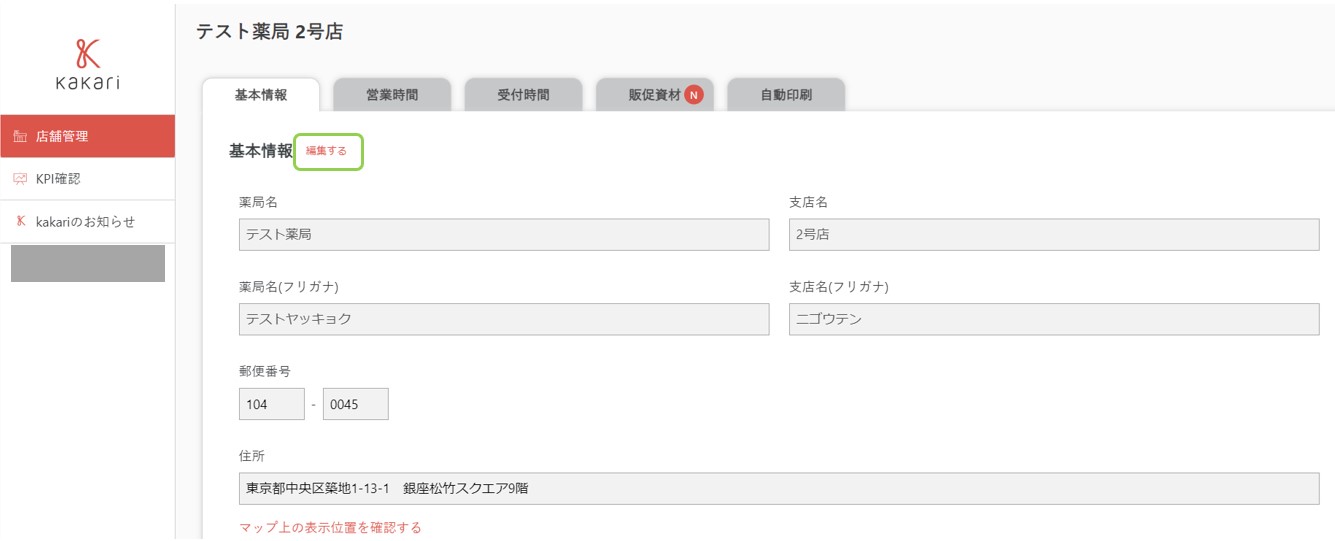This screenshot has width=1335, height=541.
Task: Switch to the 販促資材 tab
Action: pos(655,95)
